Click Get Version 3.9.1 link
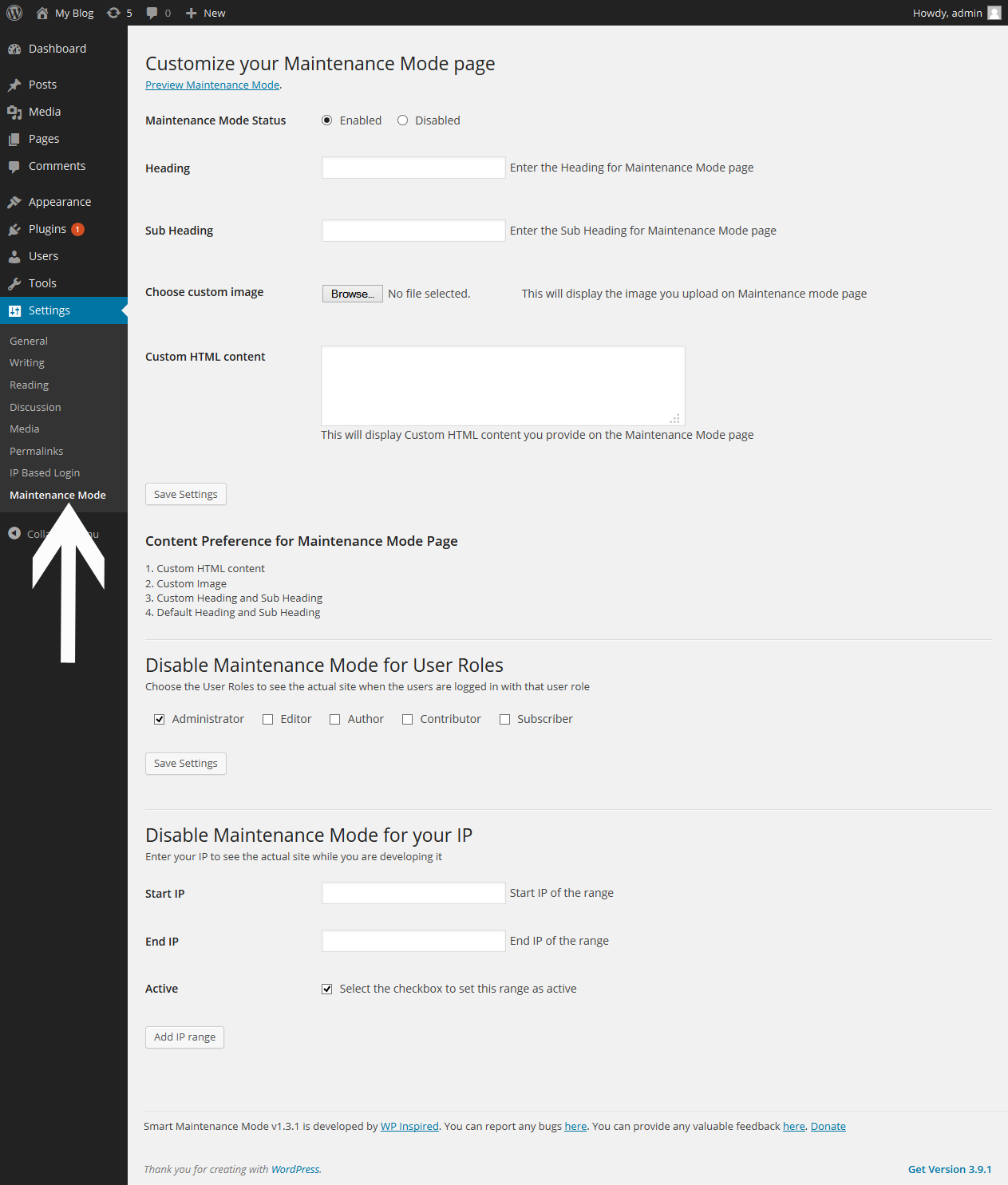The image size is (1008, 1185). coord(950,1170)
